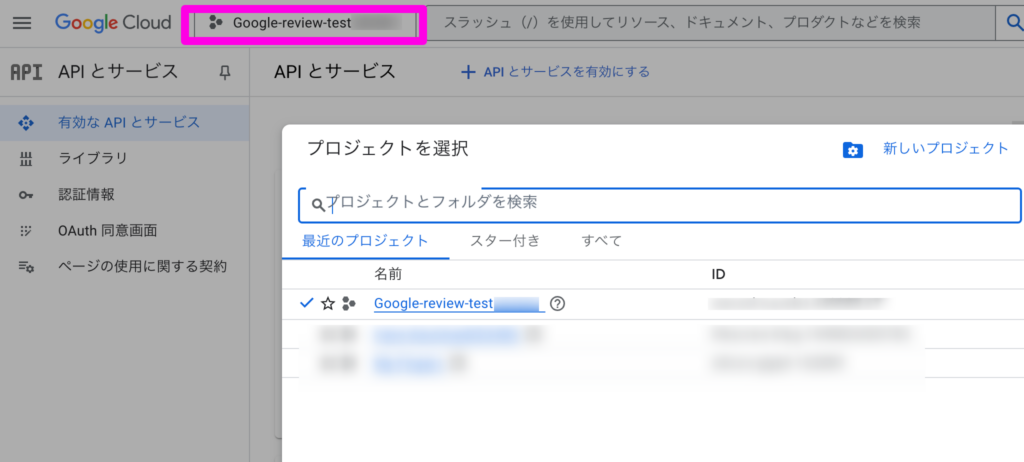Image resolution: width=1024 pixels, height=462 pixels.
Task: Click the checkmark on Google-review-test row
Action: 307,303
